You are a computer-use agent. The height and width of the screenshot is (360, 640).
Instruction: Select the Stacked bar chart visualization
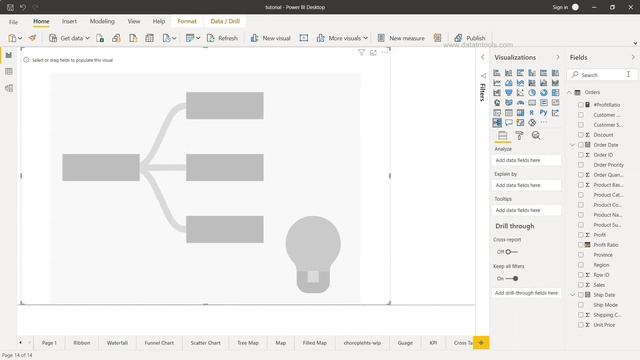click(x=497, y=73)
